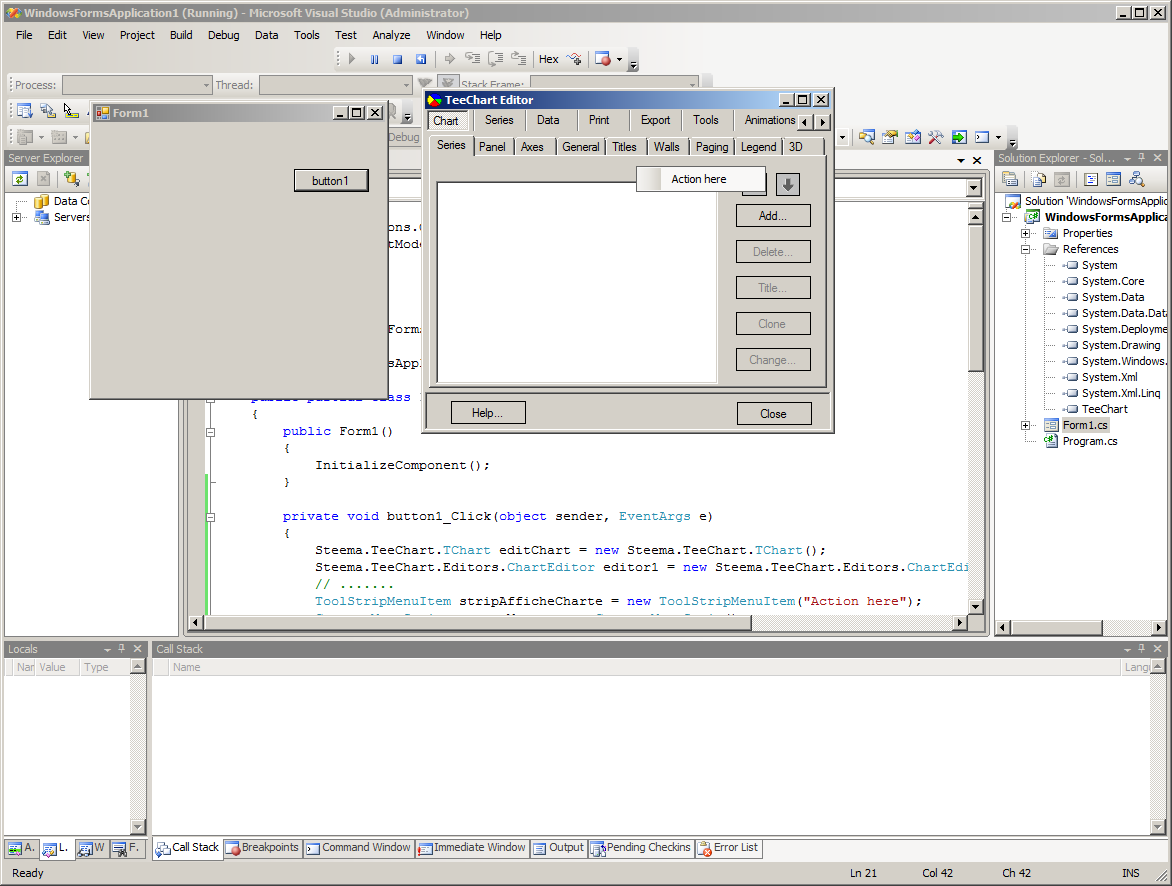The width and height of the screenshot is (1172, 886).
Task: Collapse the References node in Solution Explorer
Action: pyautogui.click(x=1026, y=249)
